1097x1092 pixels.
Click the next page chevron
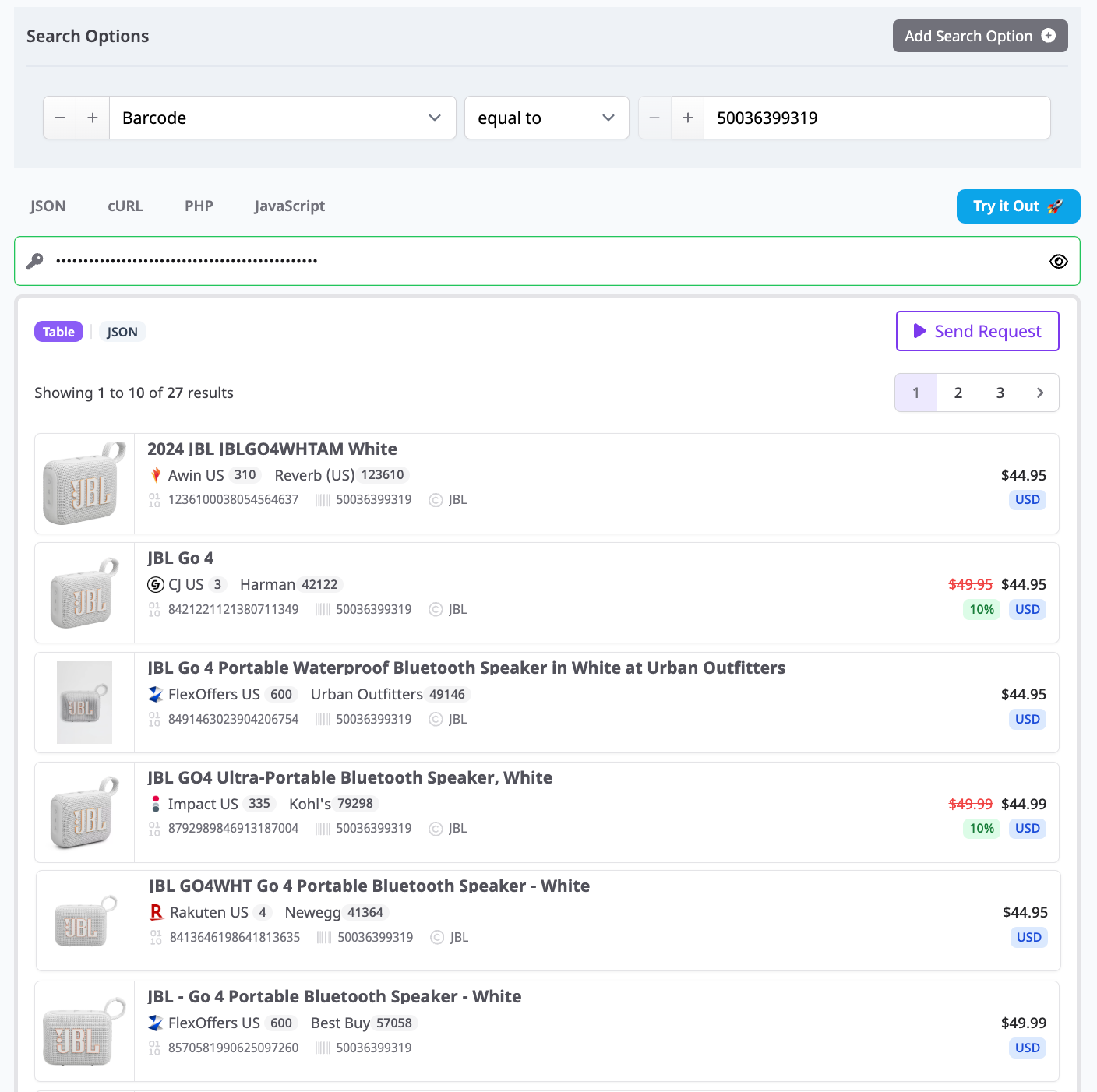[1040, 393]
